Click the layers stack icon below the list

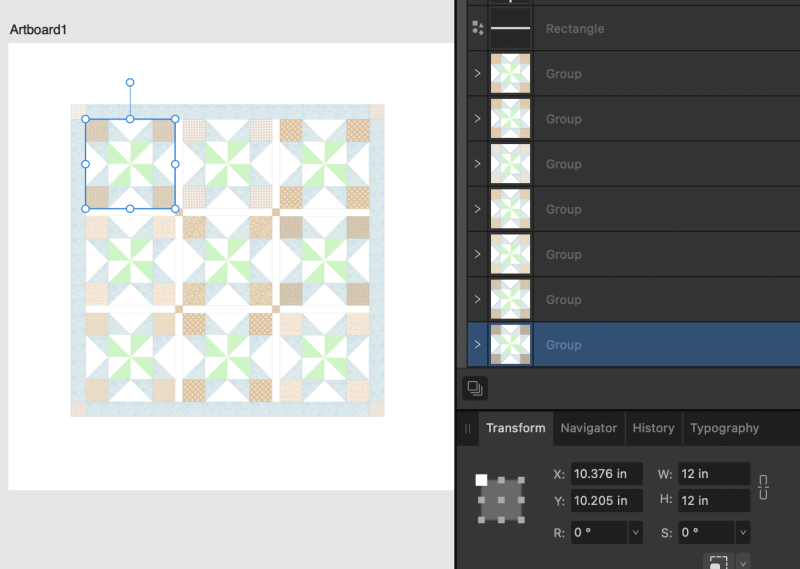point(477,387)
